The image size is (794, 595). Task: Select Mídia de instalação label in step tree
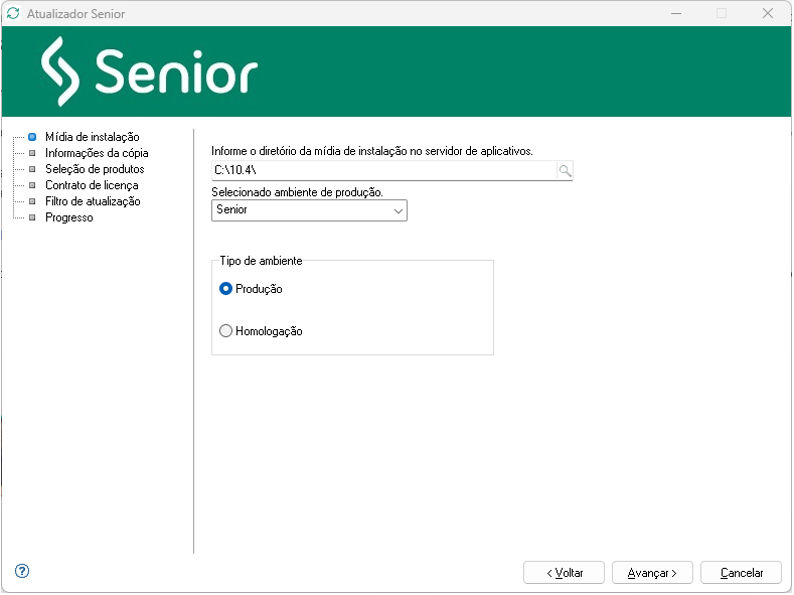(x=92, y=137)
